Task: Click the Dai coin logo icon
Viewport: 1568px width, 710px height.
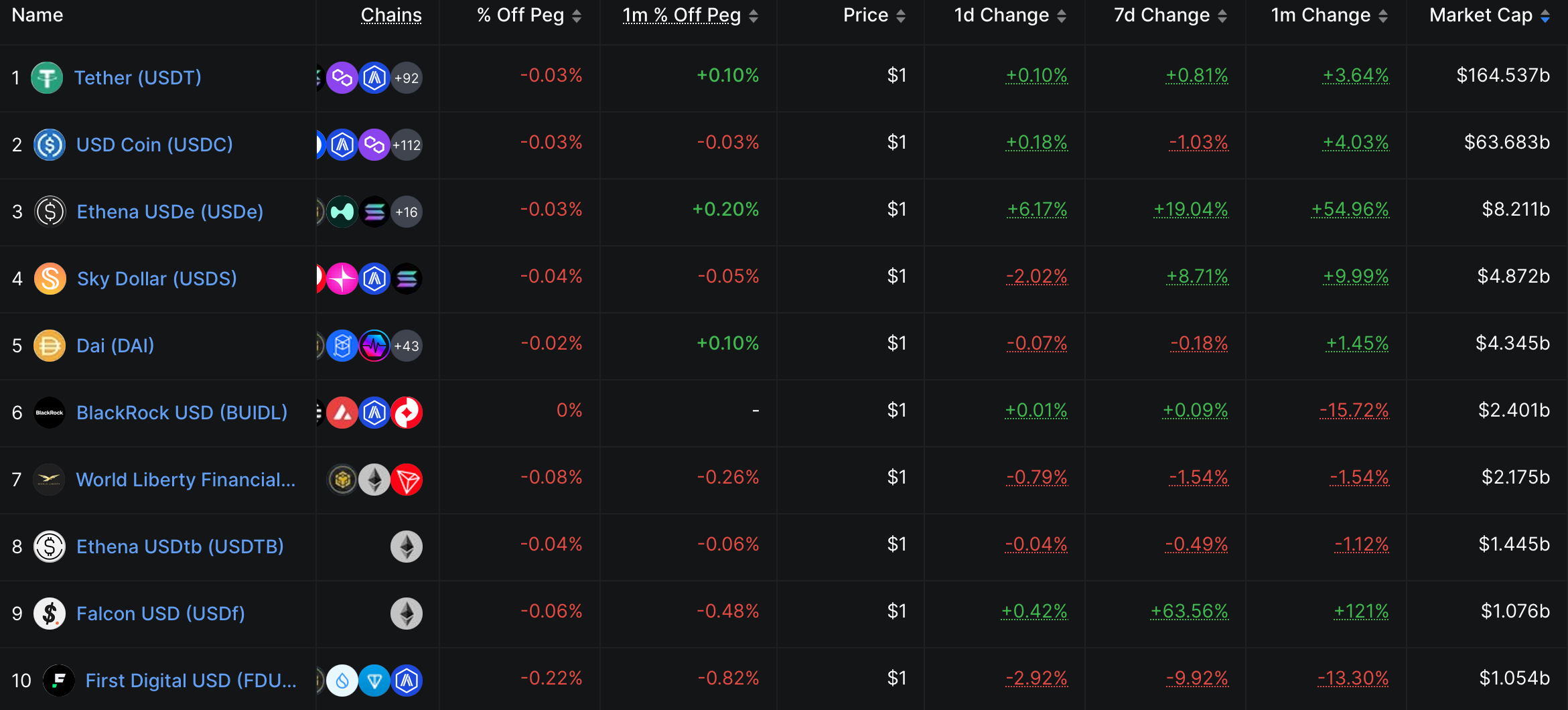Action: click(x=50, y=346)
